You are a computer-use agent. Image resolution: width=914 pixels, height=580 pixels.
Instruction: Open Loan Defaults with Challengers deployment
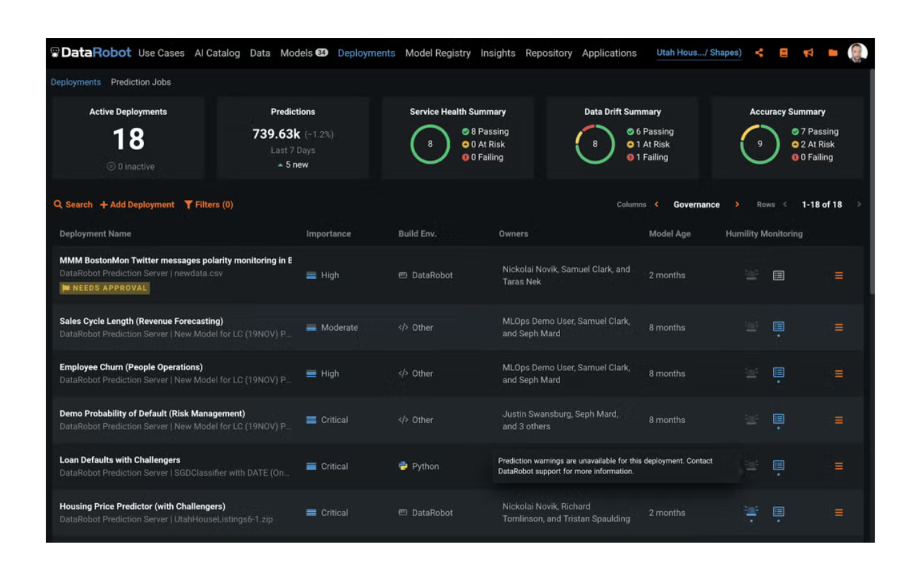[119, 460]
